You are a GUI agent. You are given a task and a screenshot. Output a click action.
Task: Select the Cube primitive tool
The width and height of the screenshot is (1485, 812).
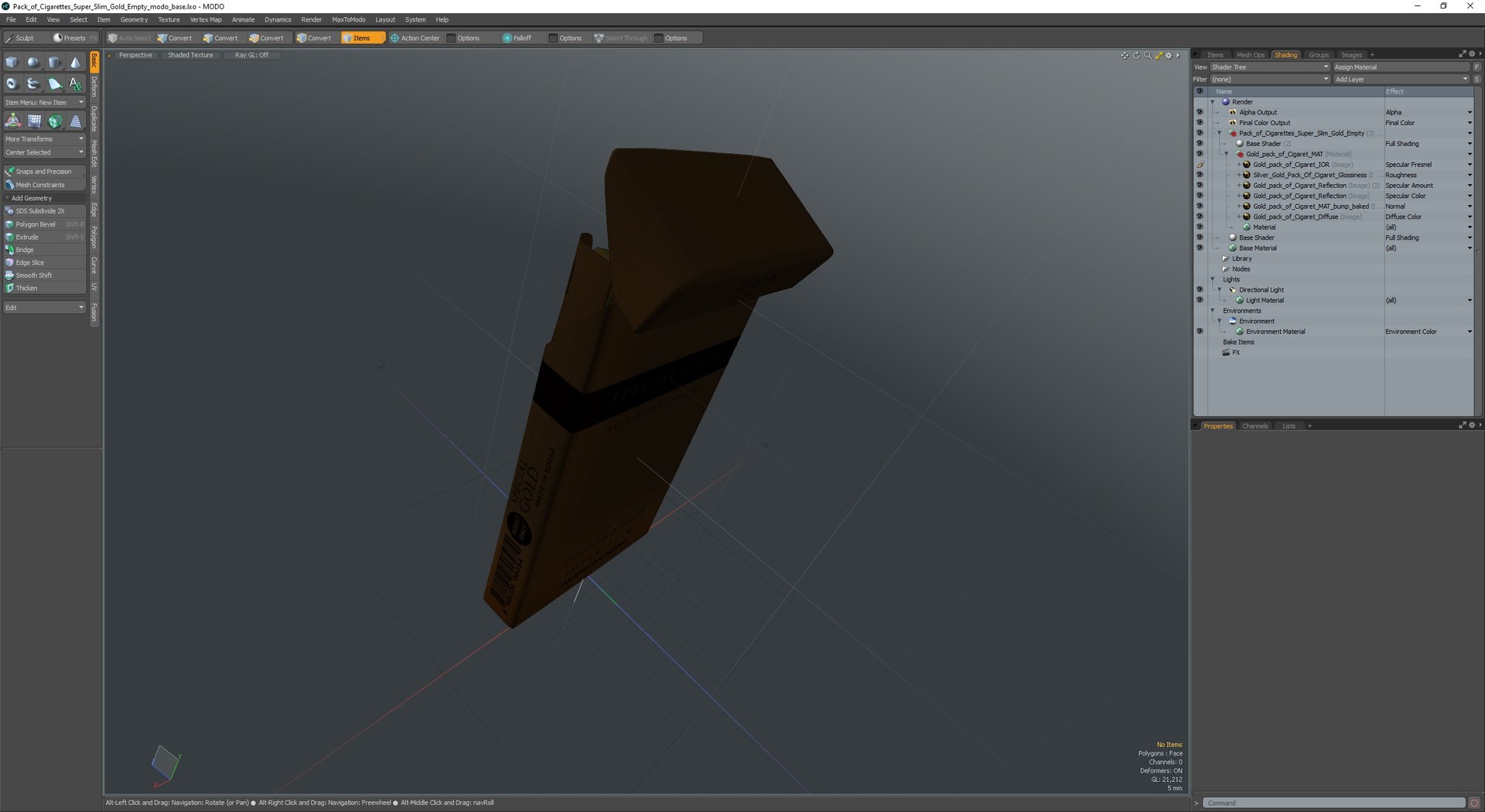coord(12,63)
